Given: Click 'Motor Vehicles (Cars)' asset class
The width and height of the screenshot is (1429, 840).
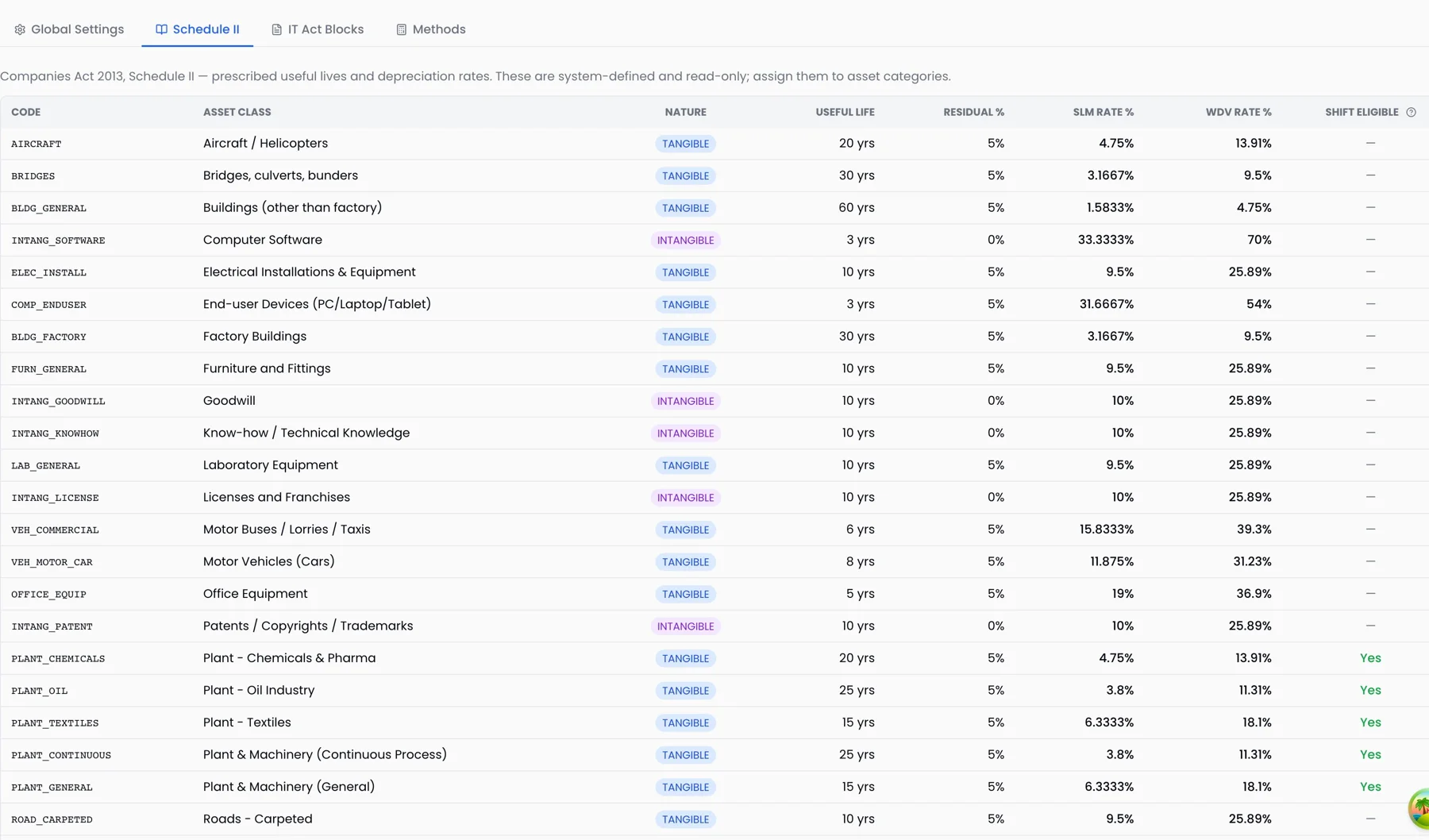Looking at the screenshot, I should 268,561.
